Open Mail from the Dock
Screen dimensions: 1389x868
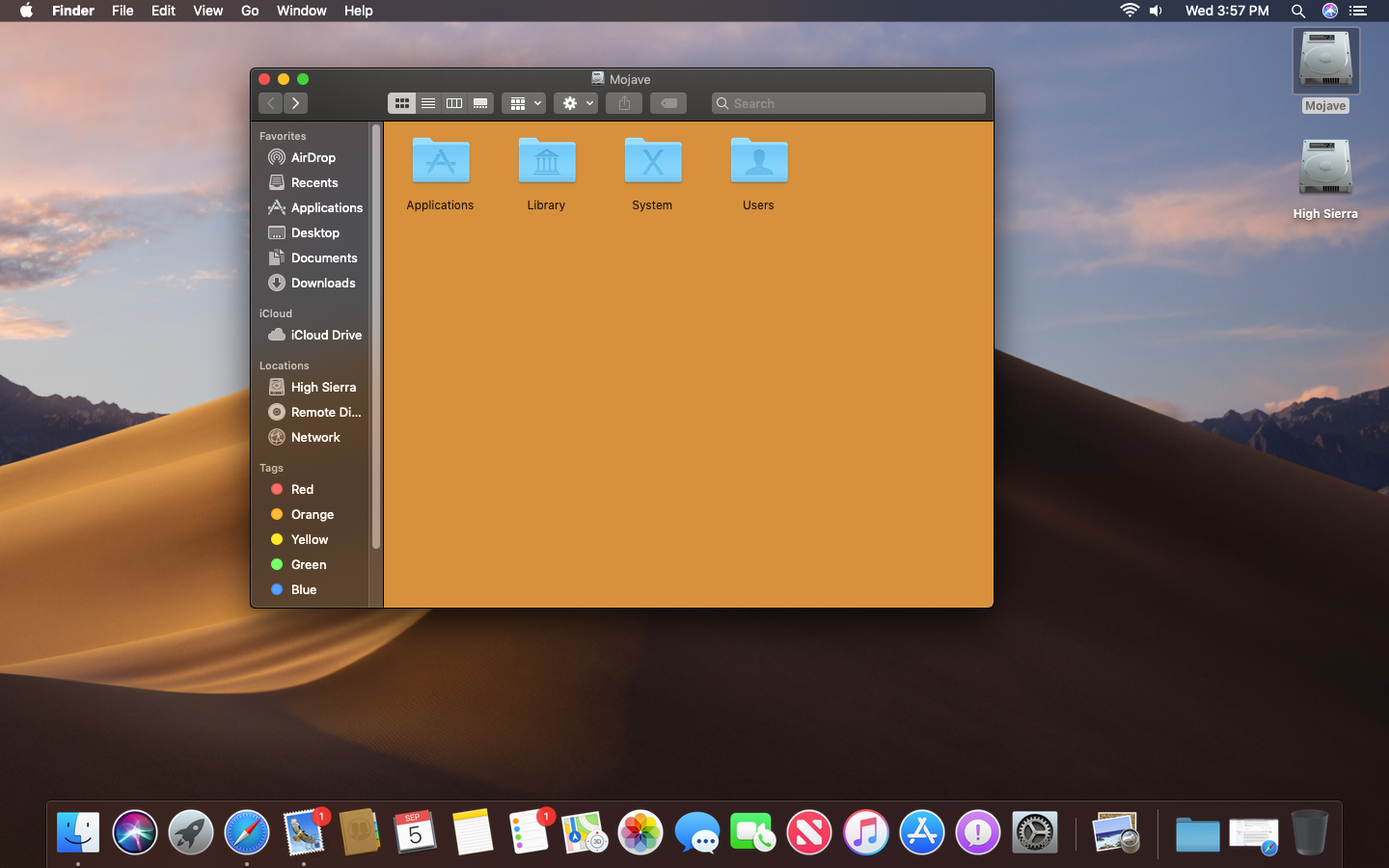coord(304,832)
